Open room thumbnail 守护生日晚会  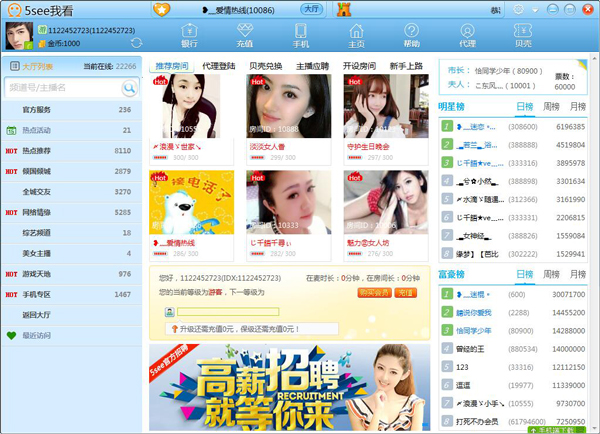[x=386, y=106]
